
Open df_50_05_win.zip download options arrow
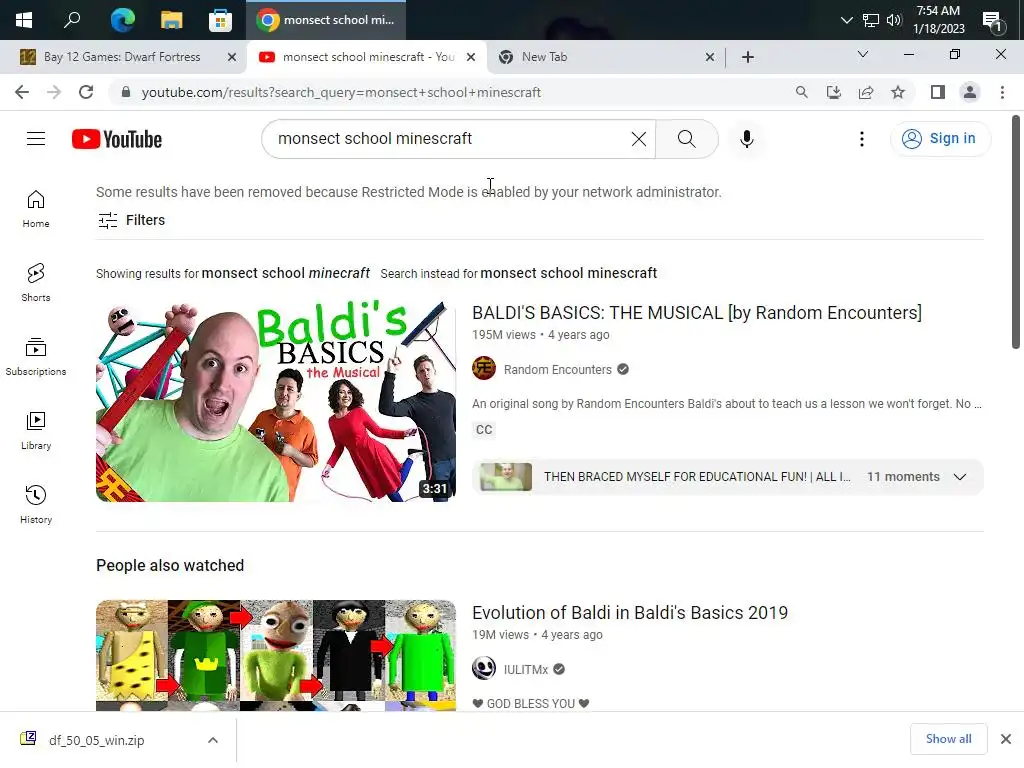click(x=213, y=740)
